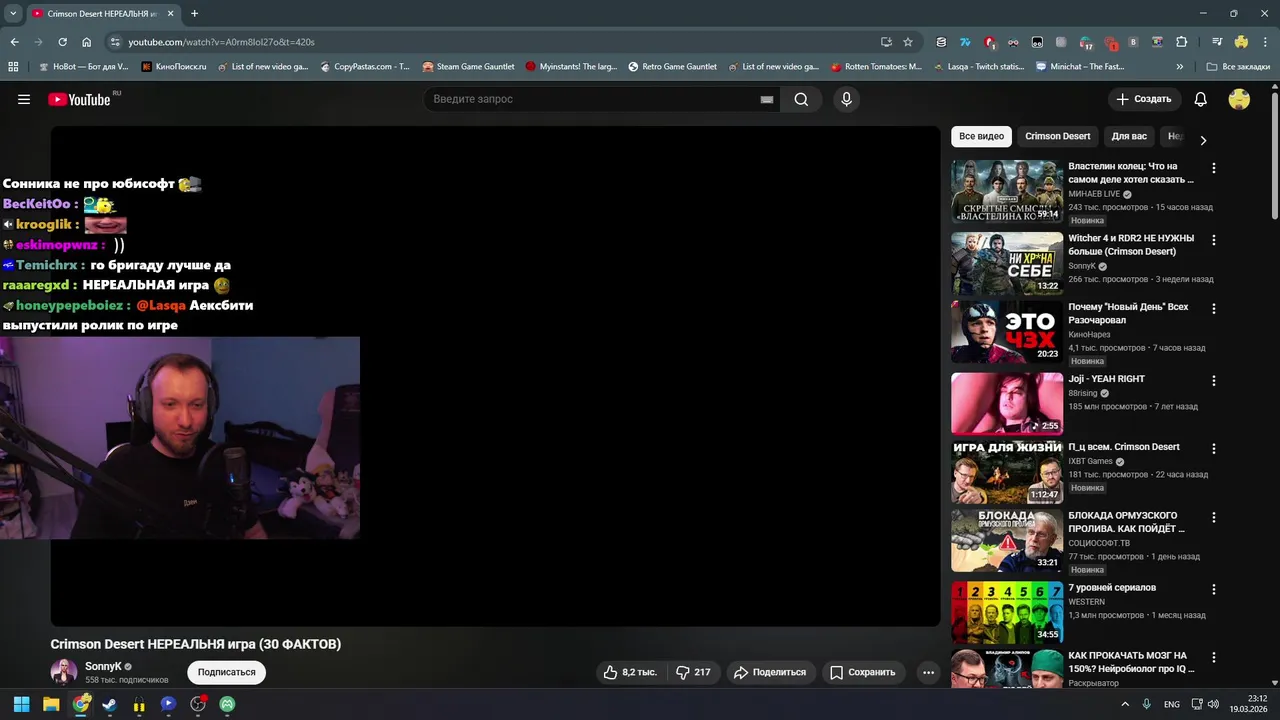Open the CopyPastas.com bookmark

pyautogui.click(x=365, y=67)
